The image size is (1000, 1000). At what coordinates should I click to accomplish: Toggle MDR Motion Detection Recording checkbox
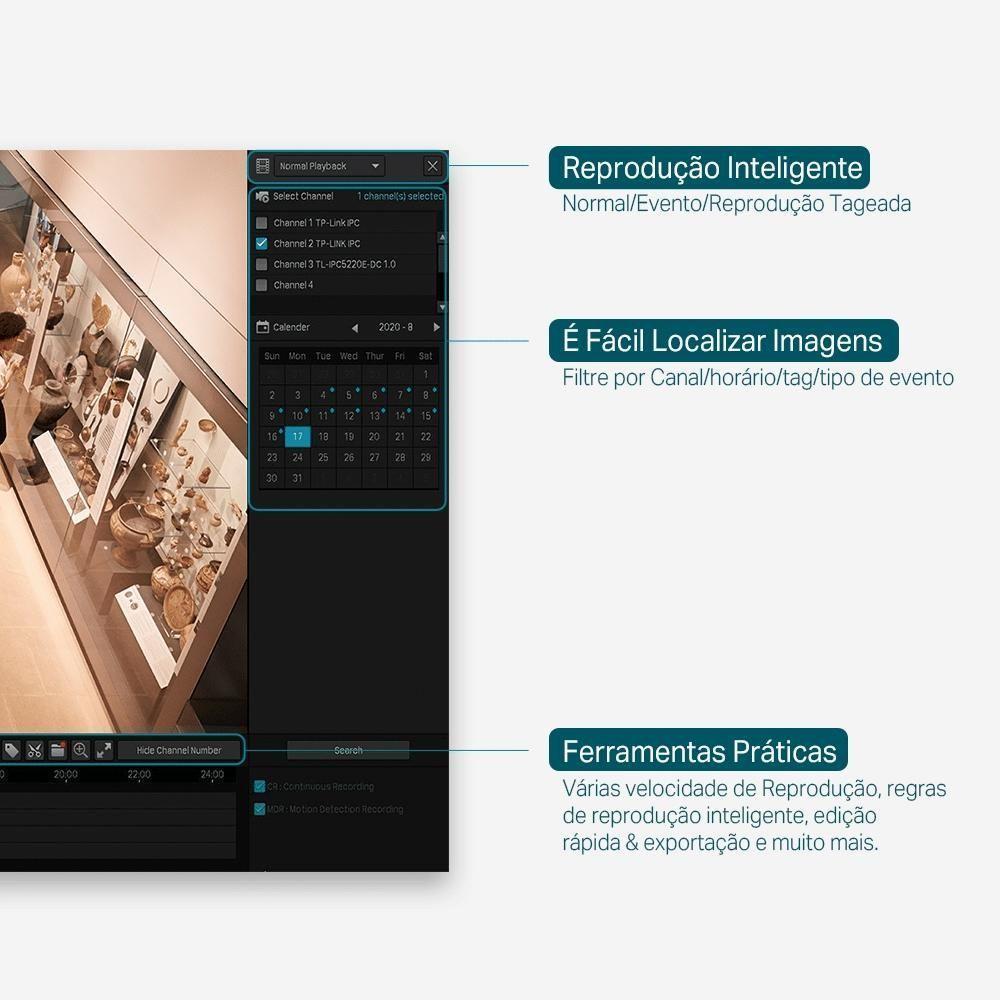pyautogui.click(x=260, y=809)
